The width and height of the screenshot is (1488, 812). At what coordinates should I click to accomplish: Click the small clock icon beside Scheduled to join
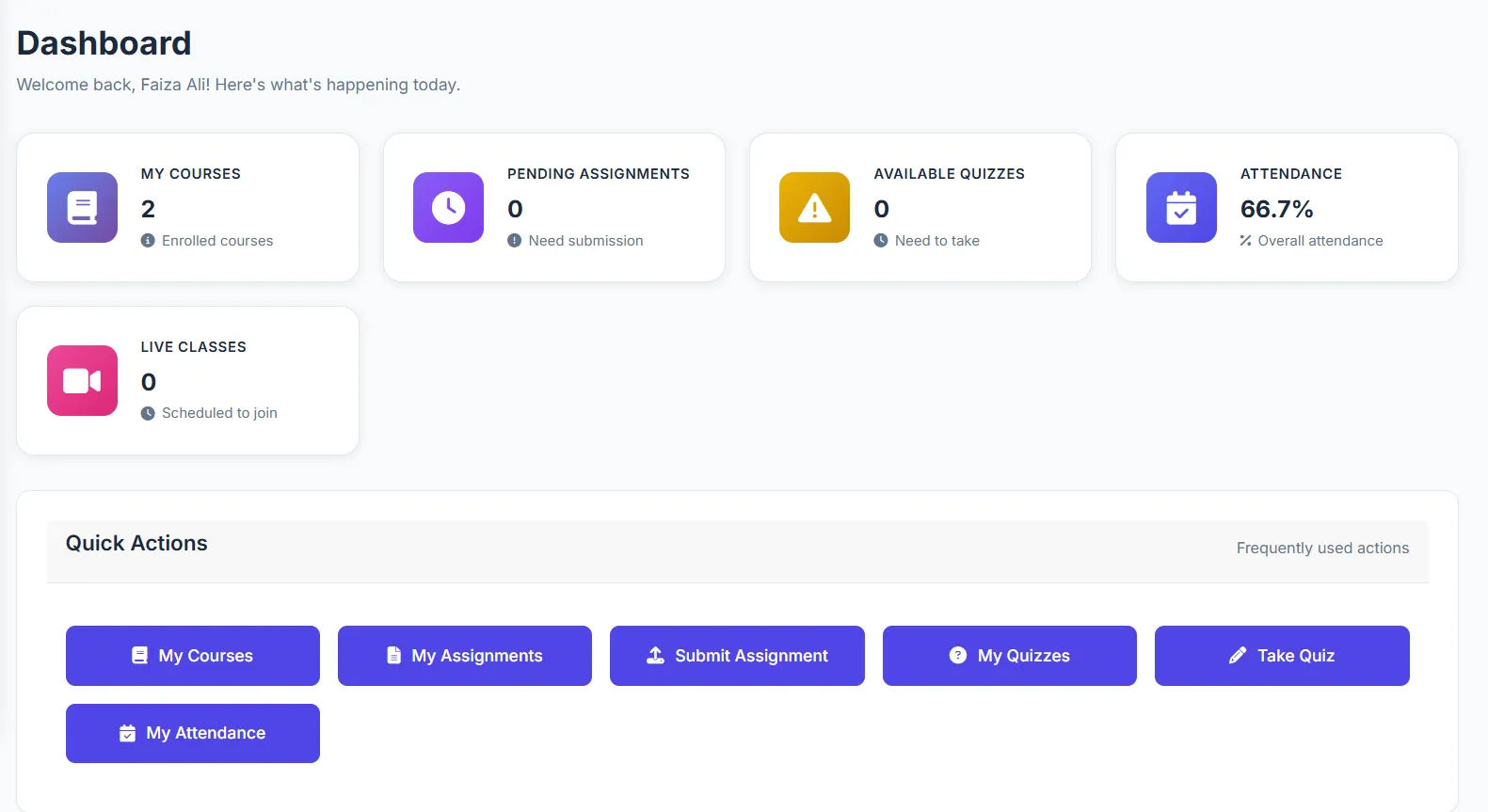[148, 413]
